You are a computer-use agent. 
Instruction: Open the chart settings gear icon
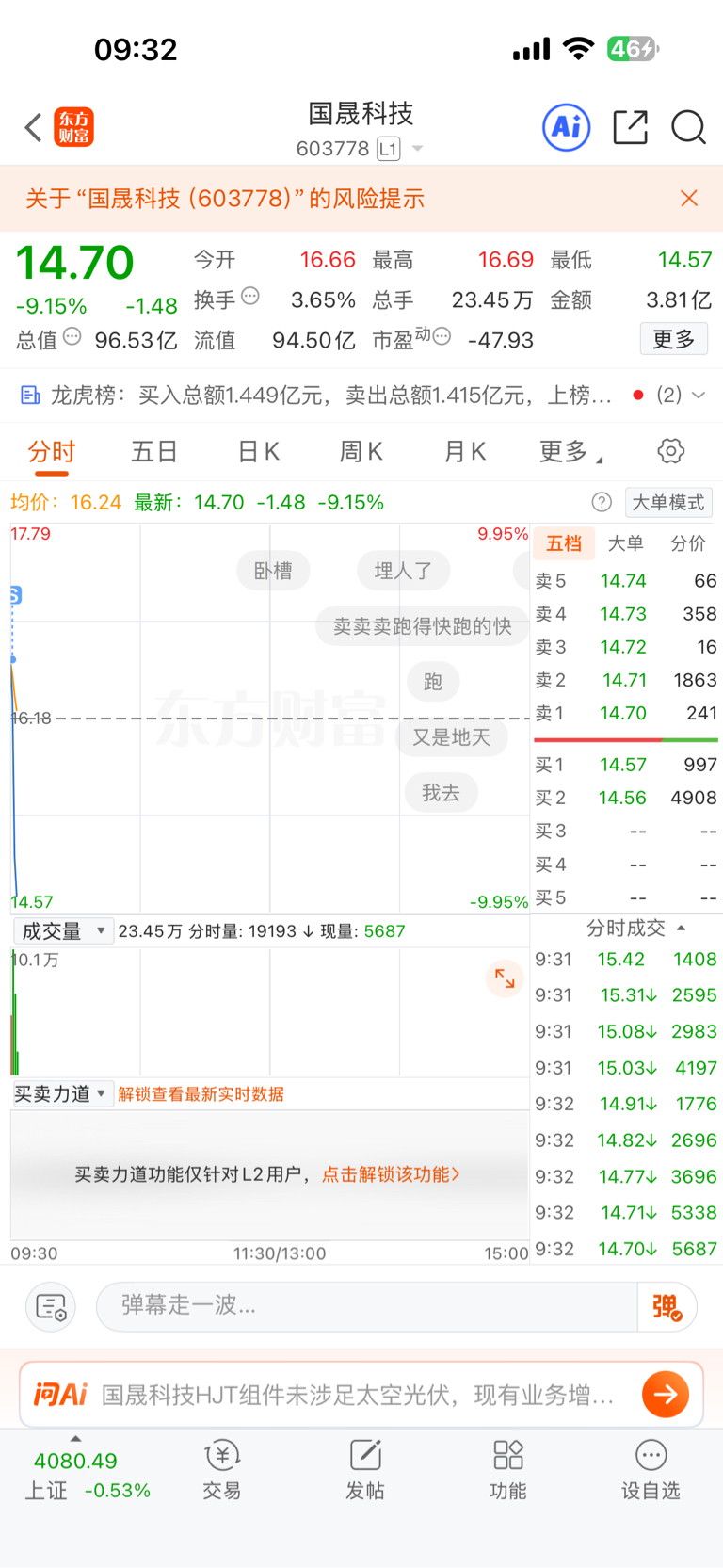(670, 451)
